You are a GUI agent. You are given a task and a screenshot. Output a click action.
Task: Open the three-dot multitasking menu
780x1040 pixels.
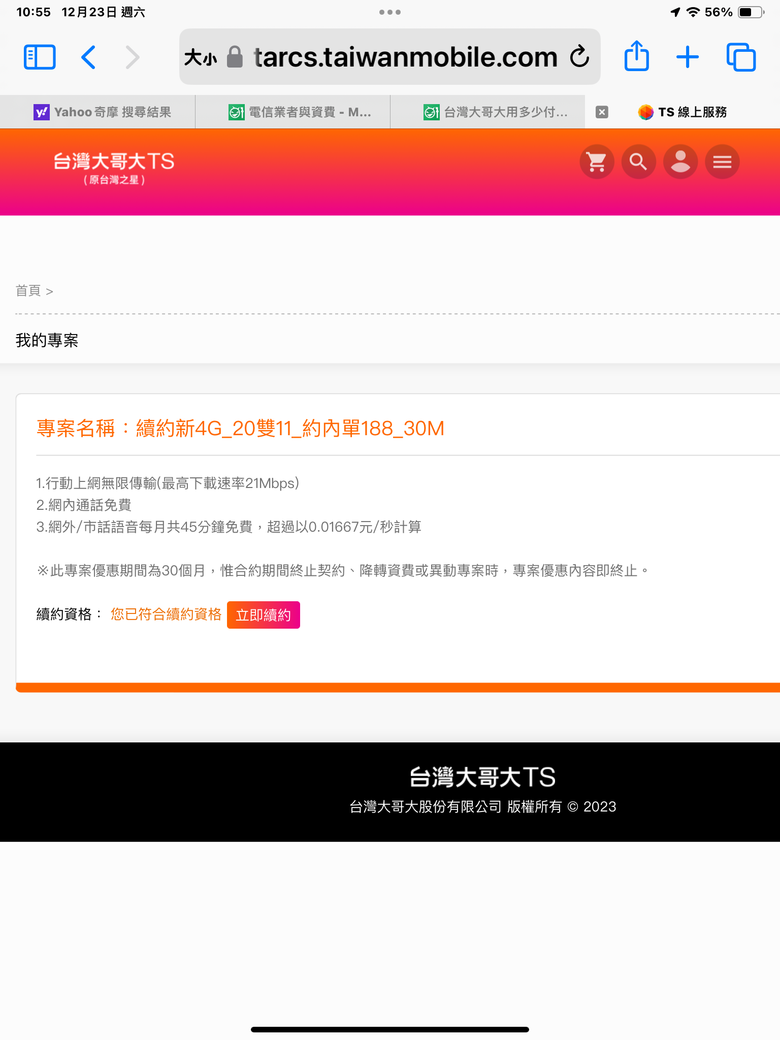pos(390,12)
